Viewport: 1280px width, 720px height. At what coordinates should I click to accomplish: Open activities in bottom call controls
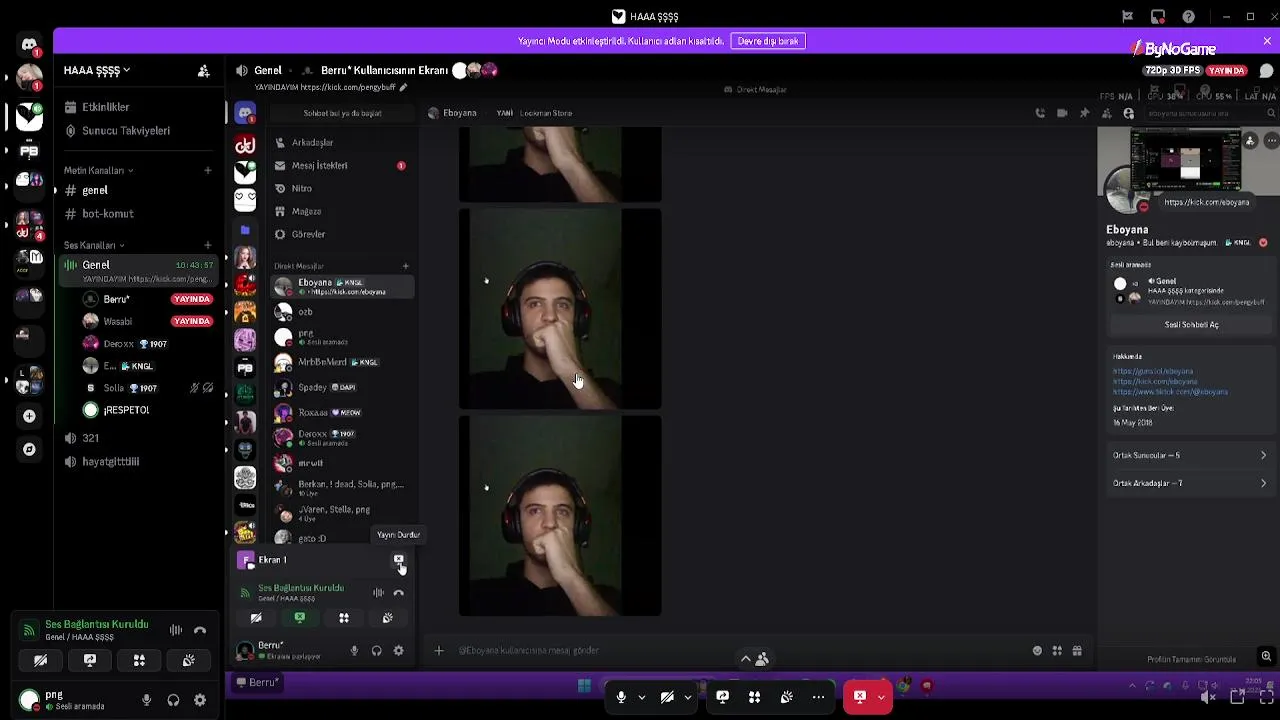(754, 697)
